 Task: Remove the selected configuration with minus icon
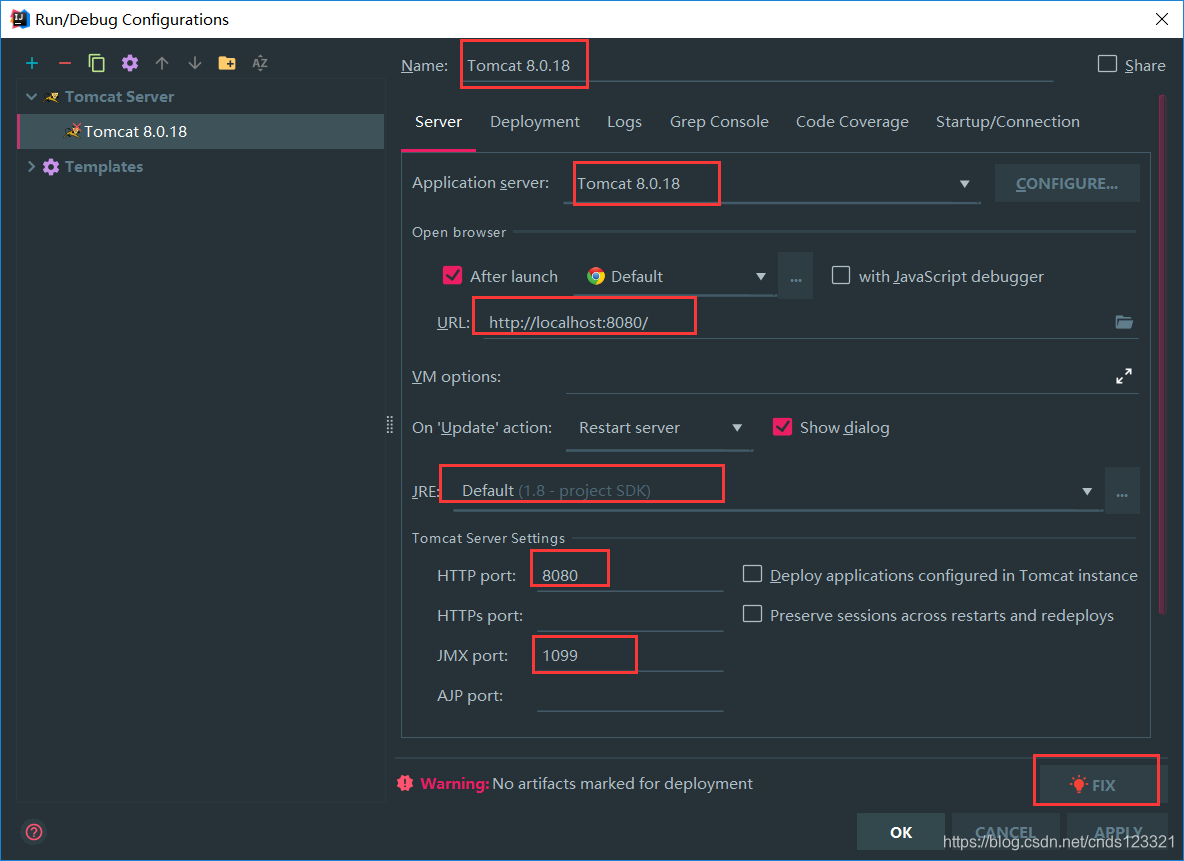65,63
